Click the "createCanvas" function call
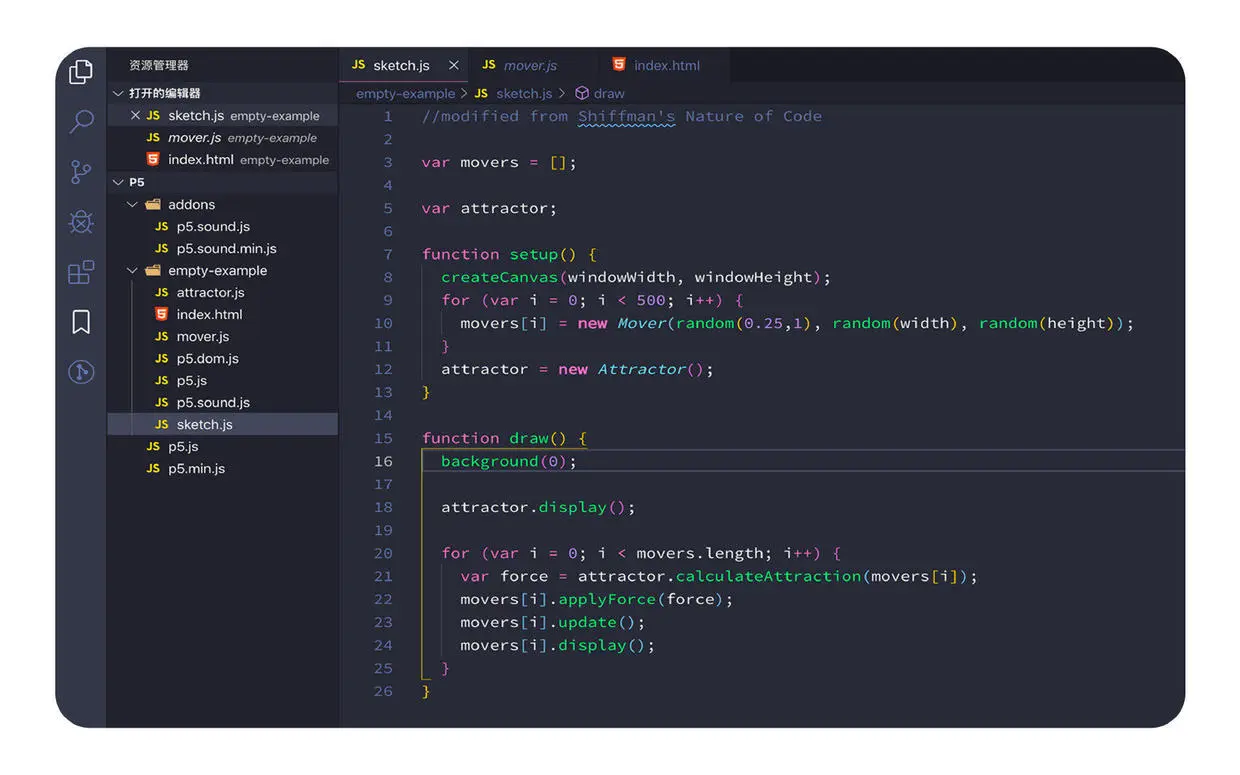1240x775 pixels. [499, 277]
